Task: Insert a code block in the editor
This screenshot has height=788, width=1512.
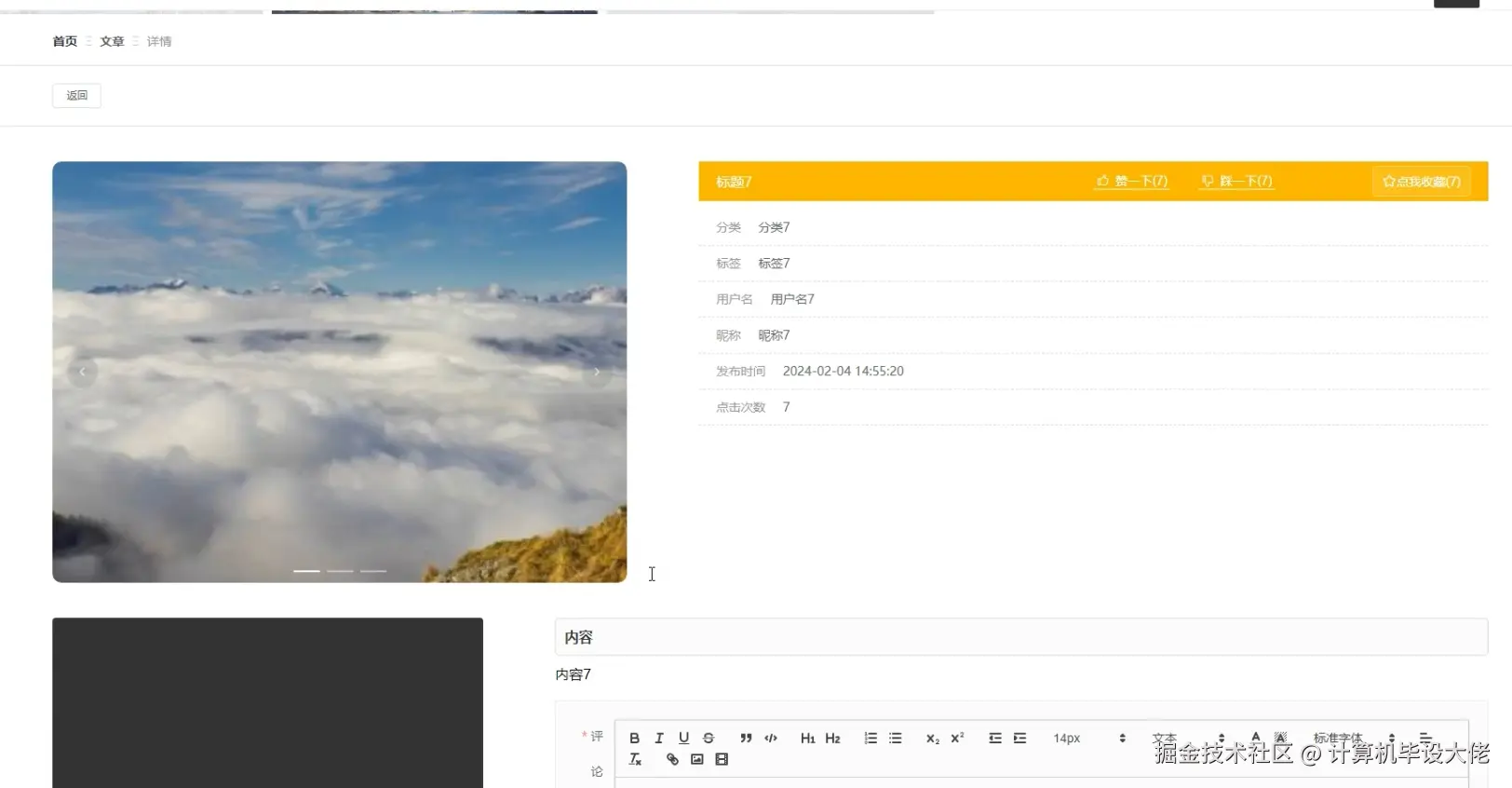Action: click(x=771, y=738)
